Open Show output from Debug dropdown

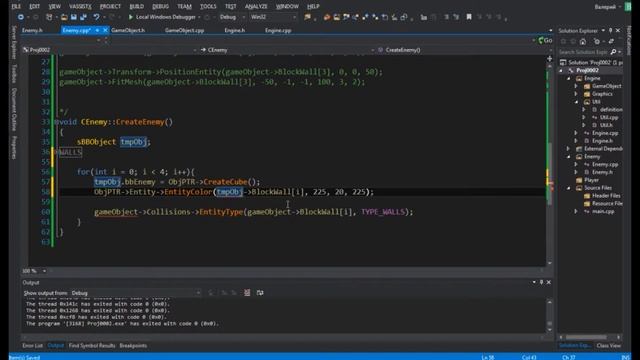click(x=198, y=293)
